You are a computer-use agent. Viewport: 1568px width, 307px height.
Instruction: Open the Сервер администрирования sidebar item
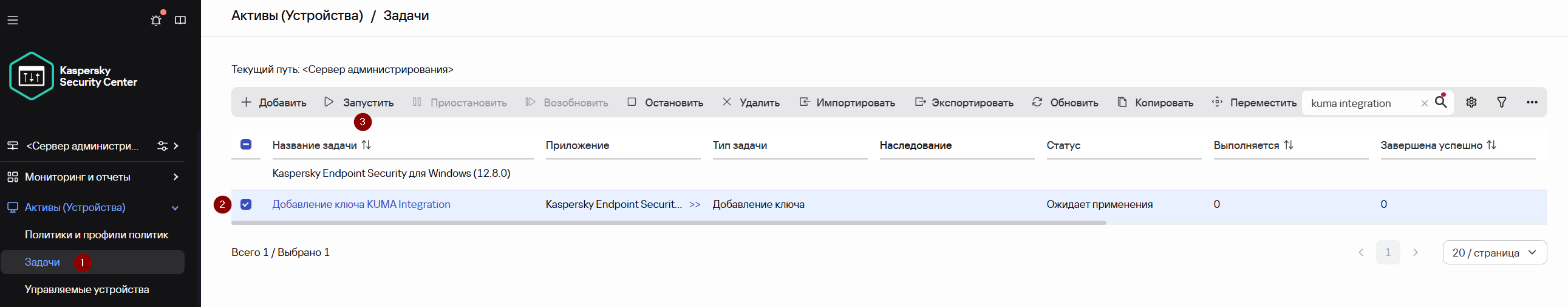pos(82,146)
